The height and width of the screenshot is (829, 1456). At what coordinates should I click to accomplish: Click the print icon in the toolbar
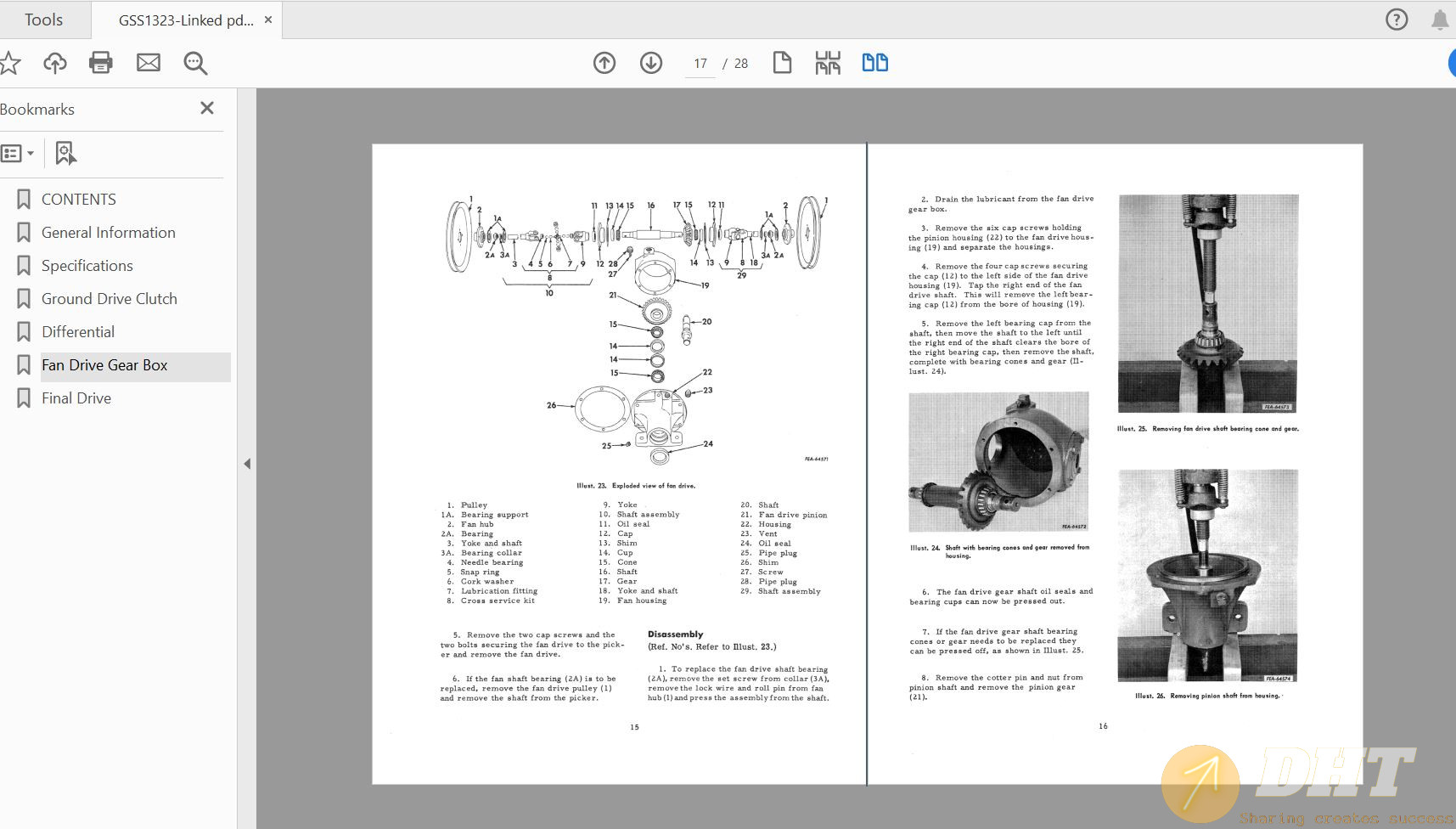(x=101, y=63)
